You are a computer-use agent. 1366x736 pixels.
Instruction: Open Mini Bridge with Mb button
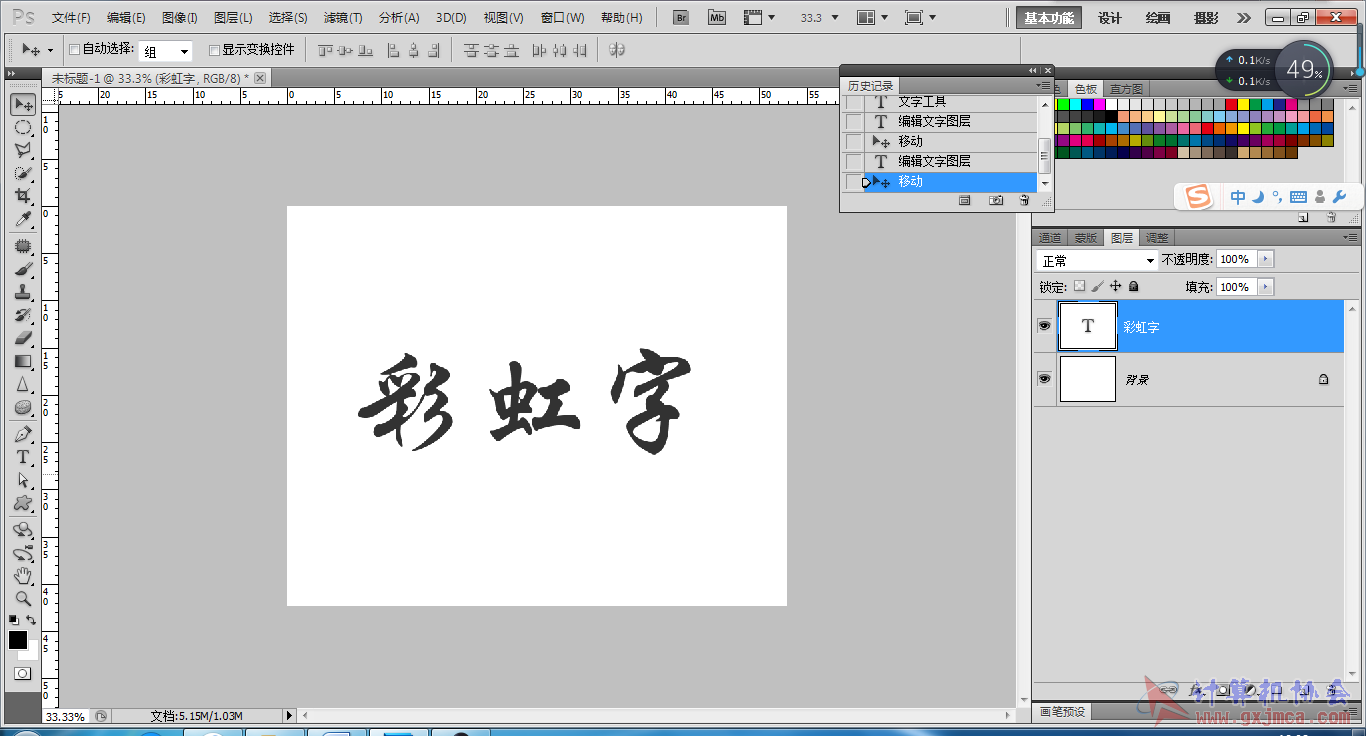(717, 17)
